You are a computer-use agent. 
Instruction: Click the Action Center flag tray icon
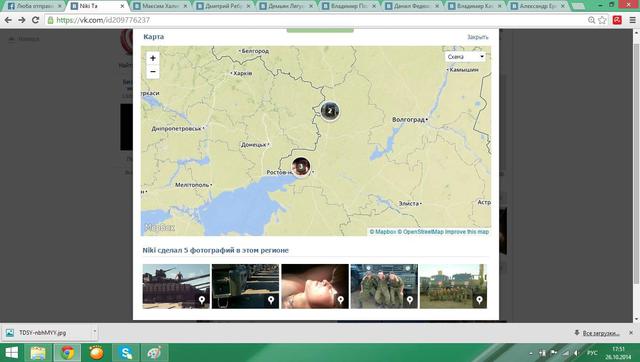[x=554, y=353]
